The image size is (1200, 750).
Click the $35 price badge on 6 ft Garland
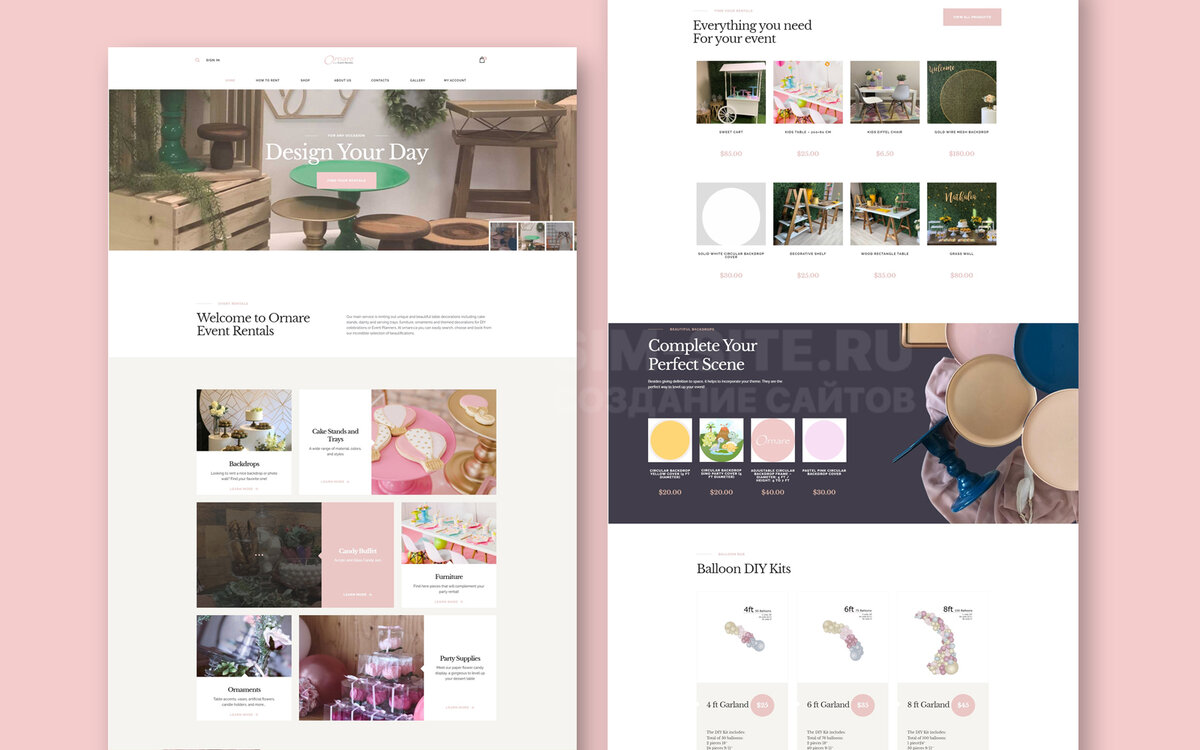click(x=863, y=705)
